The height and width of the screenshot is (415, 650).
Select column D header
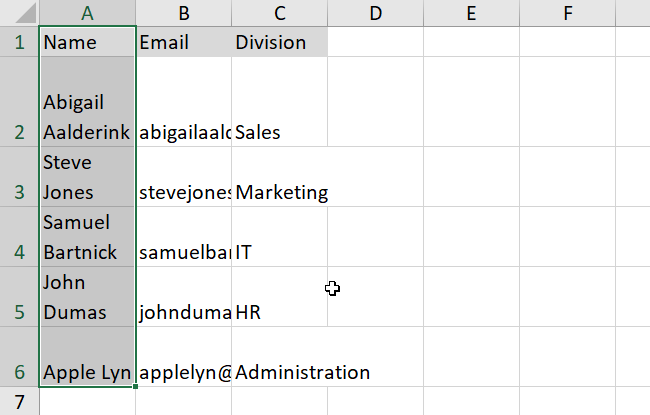(375, 13)
